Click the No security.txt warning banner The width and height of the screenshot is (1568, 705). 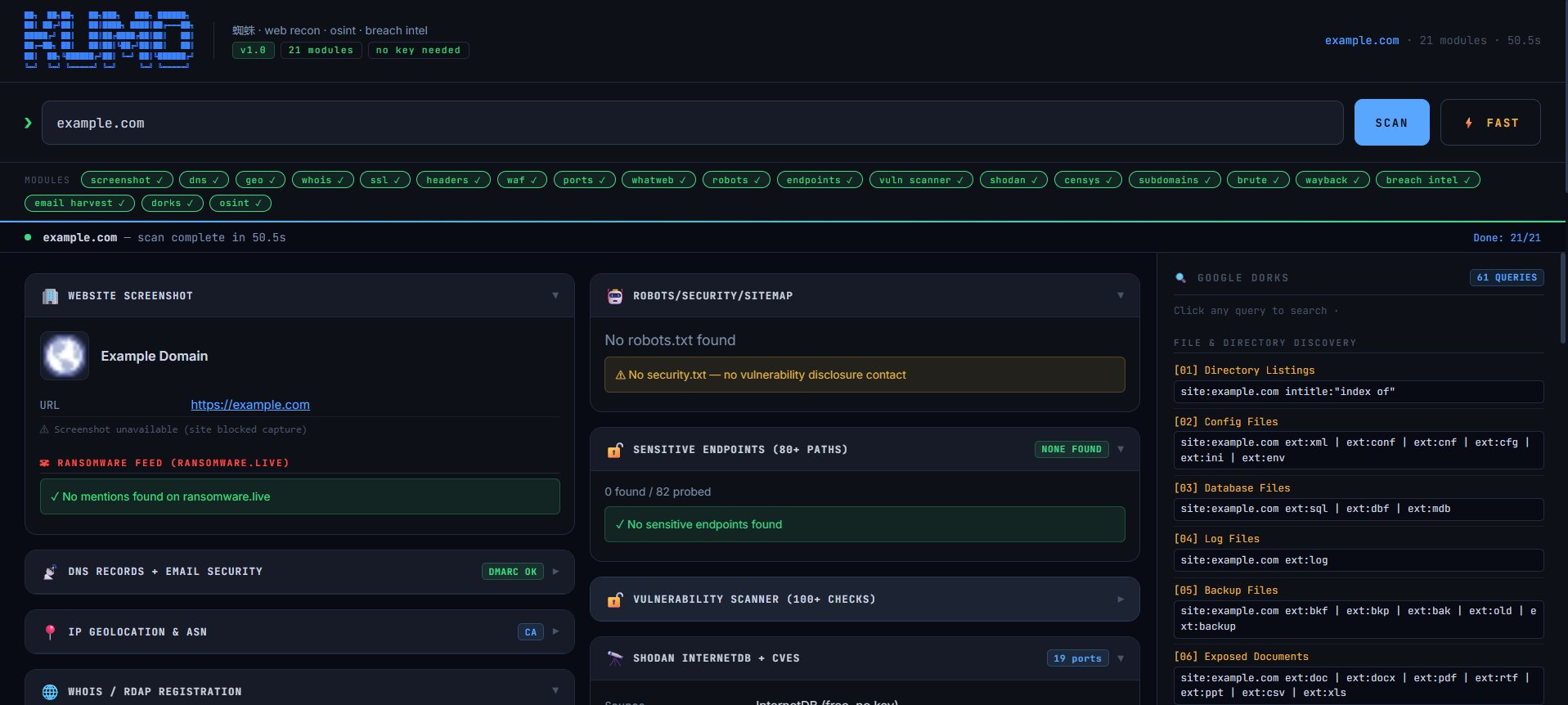[865, 375]
